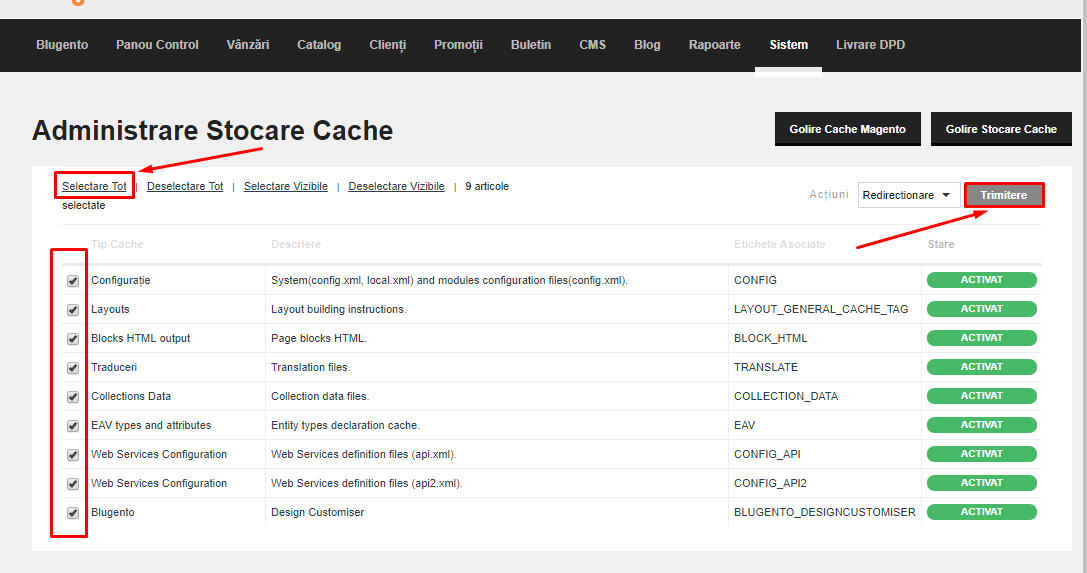Open the CMS menu
This screenshot has width=1087, height=573.
click(x=593, y=45)
